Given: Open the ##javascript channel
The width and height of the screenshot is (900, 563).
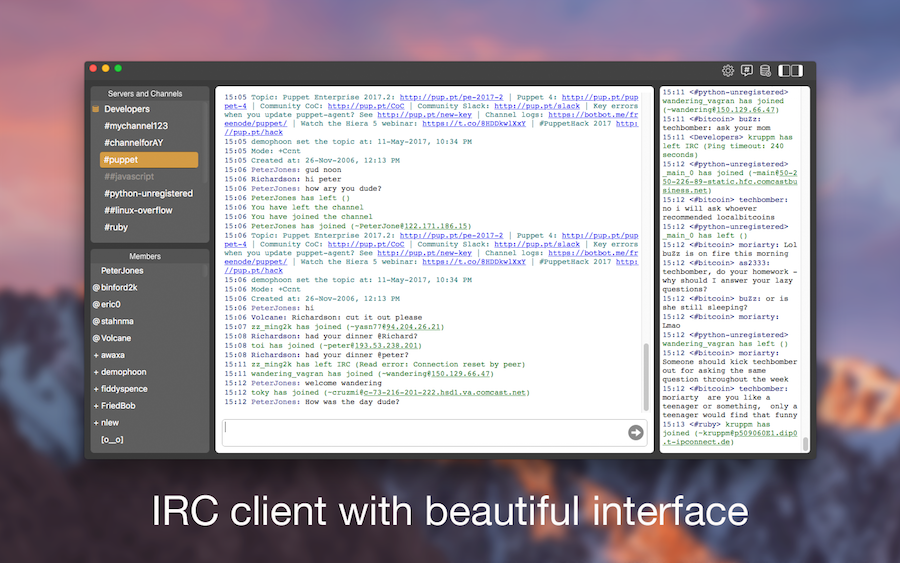Looking at the screenshot, I should [129, 176].
